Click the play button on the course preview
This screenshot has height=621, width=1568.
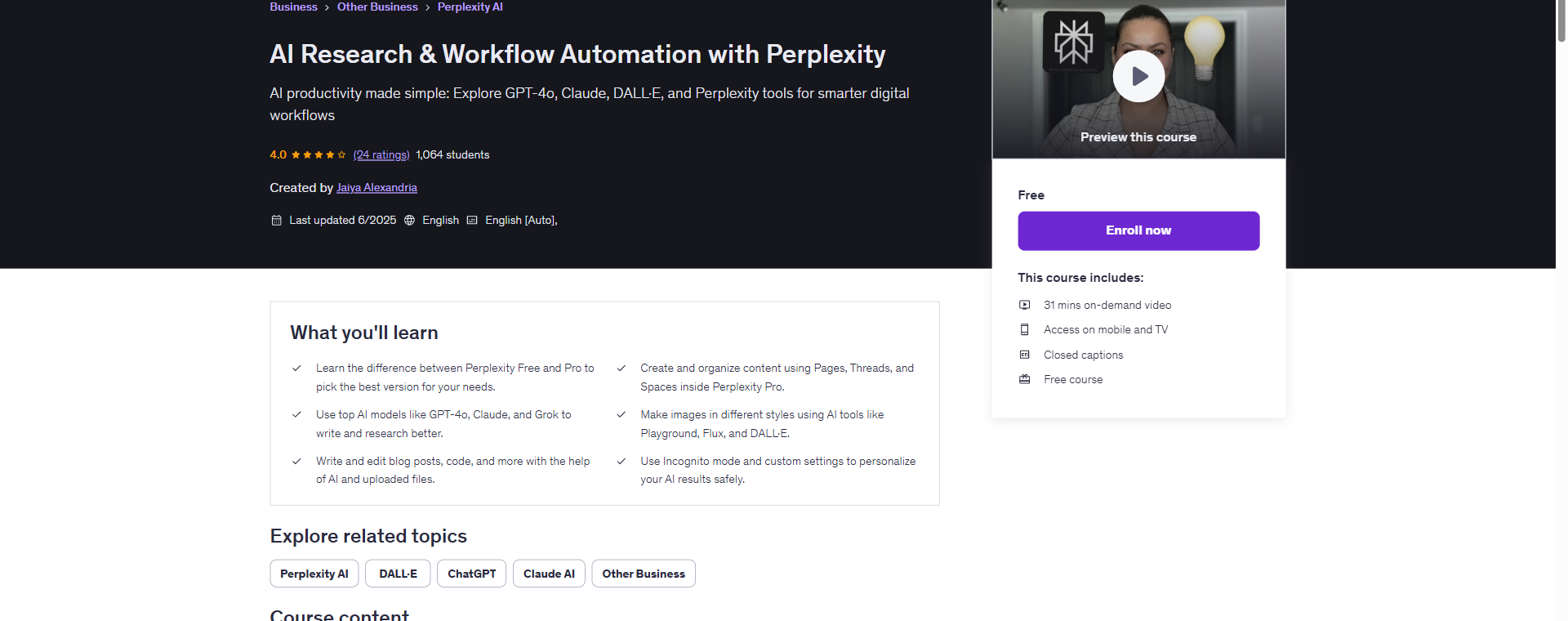tap(1138, 75)
